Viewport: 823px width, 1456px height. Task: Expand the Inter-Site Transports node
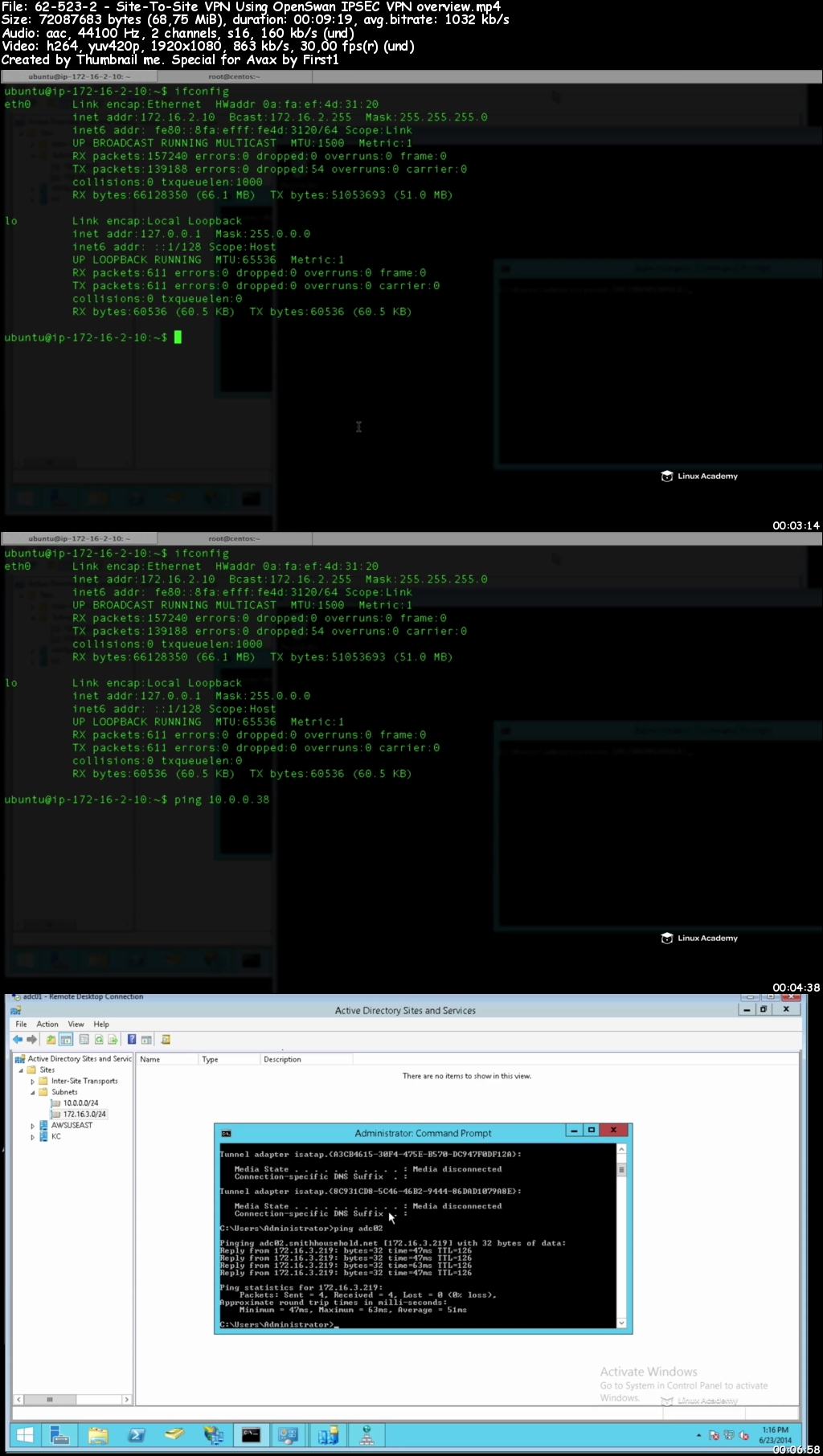(x=32, y=1082)
